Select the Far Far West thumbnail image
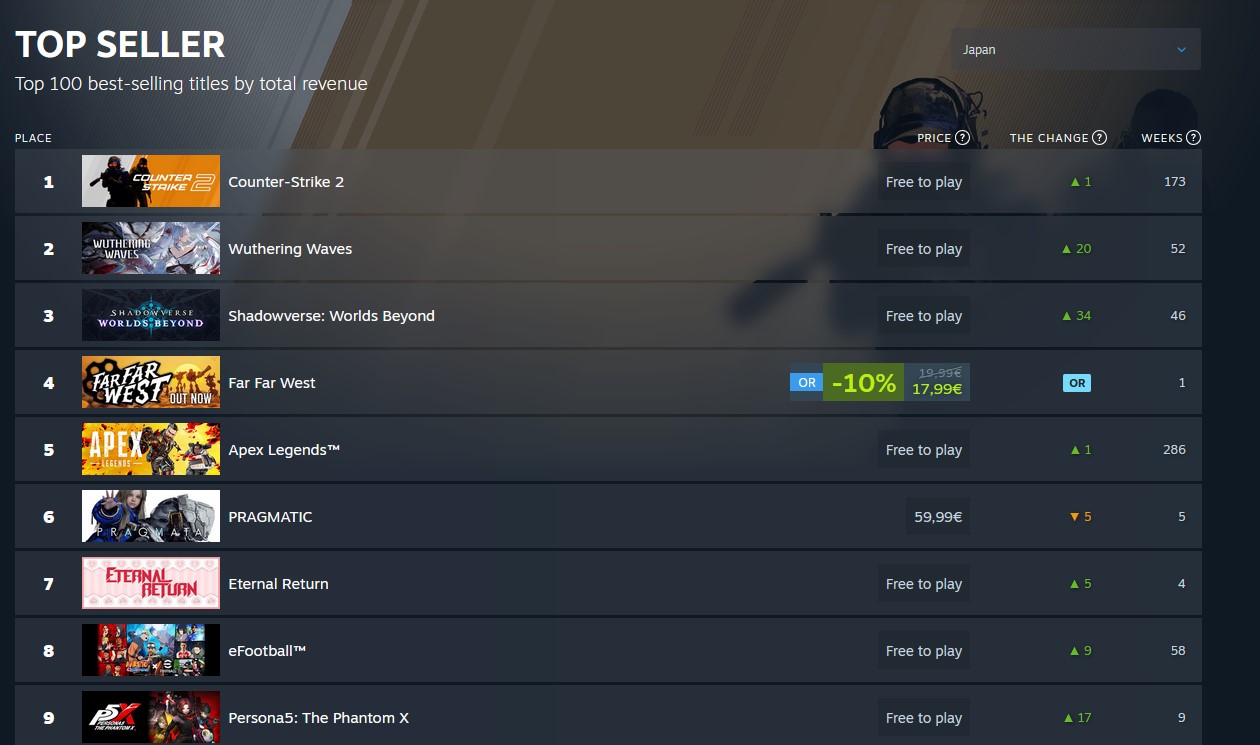1260x745 pixels. (151, 382)
